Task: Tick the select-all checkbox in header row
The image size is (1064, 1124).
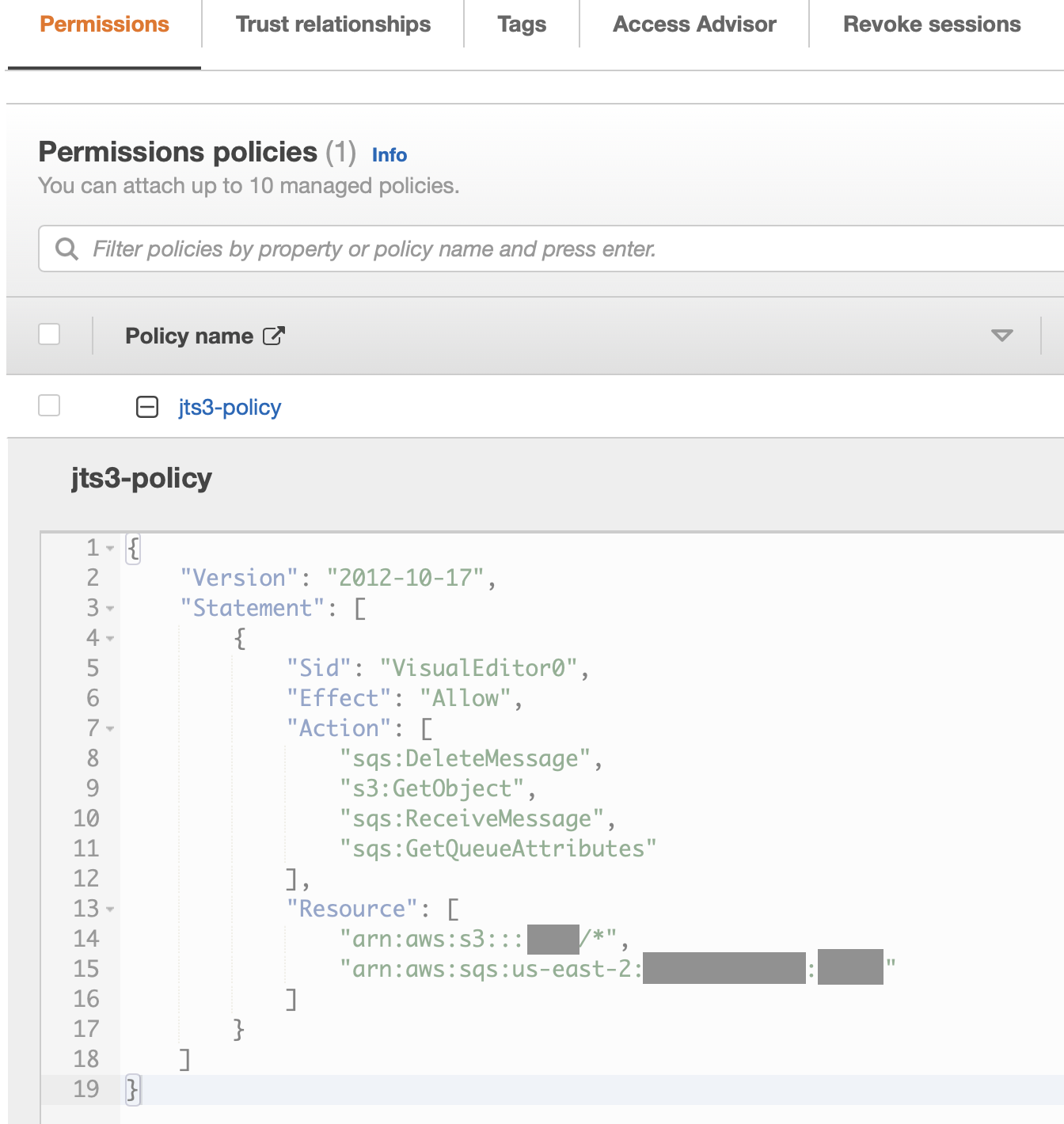Action: coord(49,335)
